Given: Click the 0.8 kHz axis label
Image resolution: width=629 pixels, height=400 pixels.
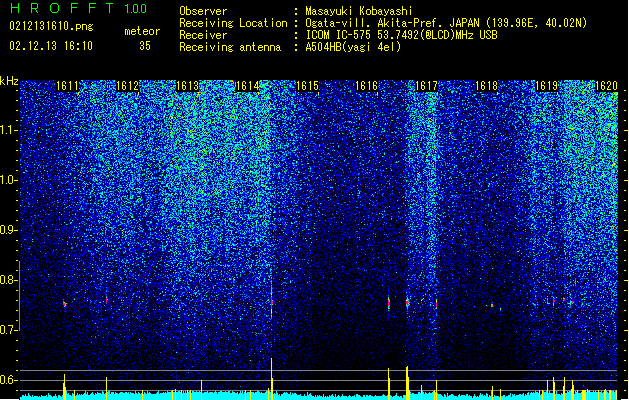Looking at the screenshot, I should (x=9, y=280).
